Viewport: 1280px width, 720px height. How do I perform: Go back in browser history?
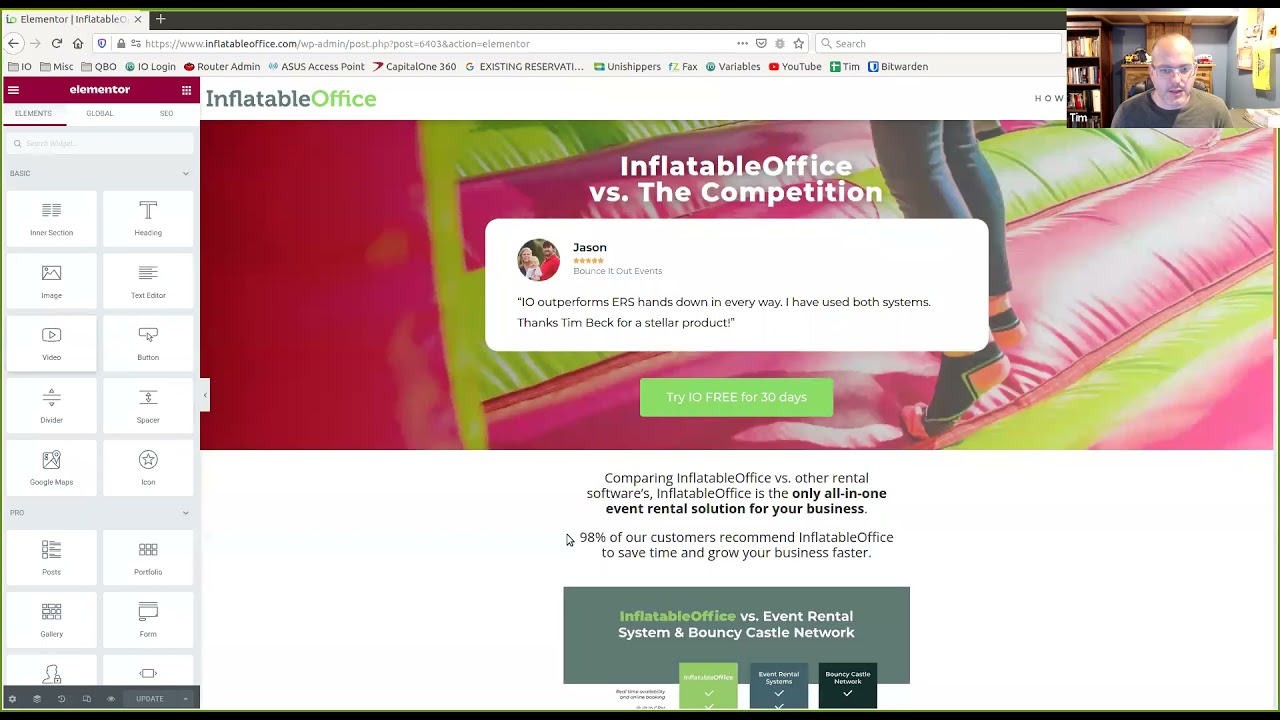[x=13, y=44]
